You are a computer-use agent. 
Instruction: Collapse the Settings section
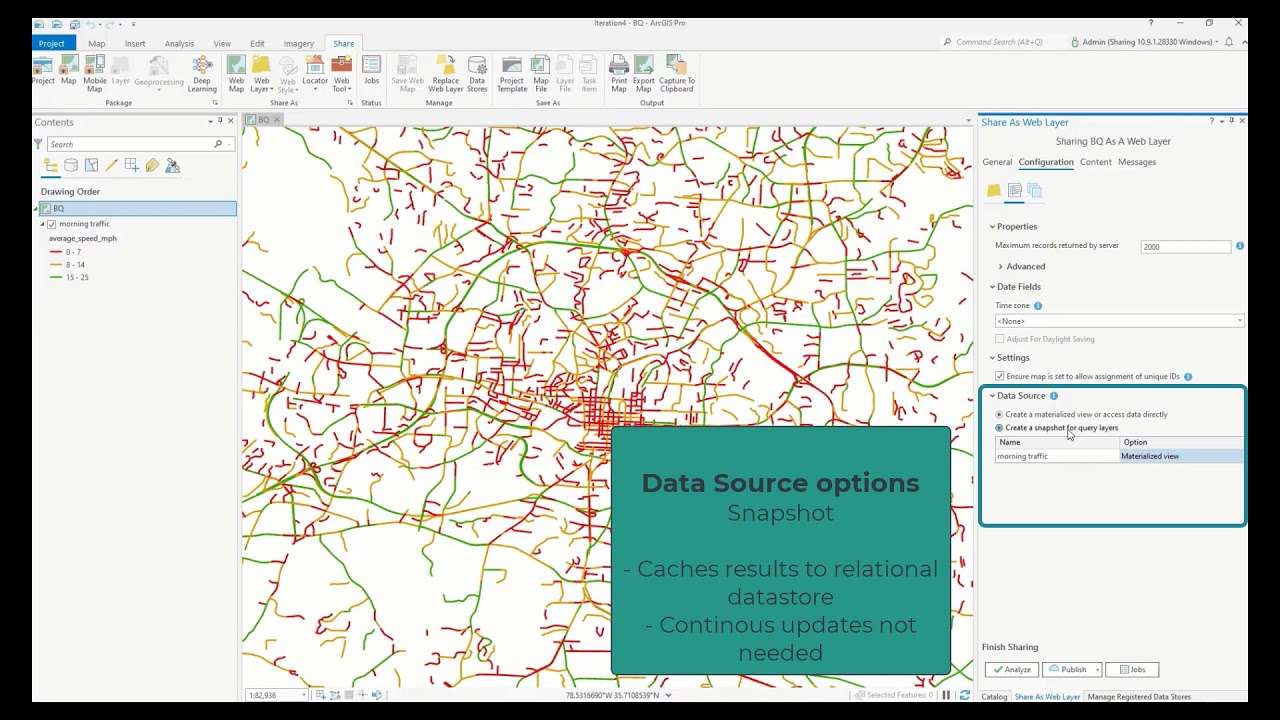click(992, 358)
